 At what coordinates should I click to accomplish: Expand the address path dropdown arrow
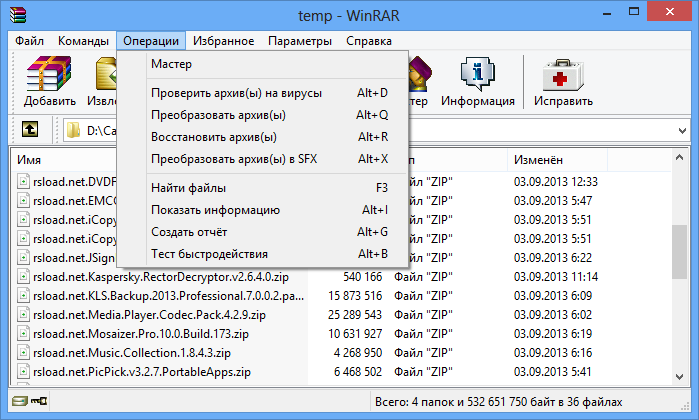pos(682,131)
